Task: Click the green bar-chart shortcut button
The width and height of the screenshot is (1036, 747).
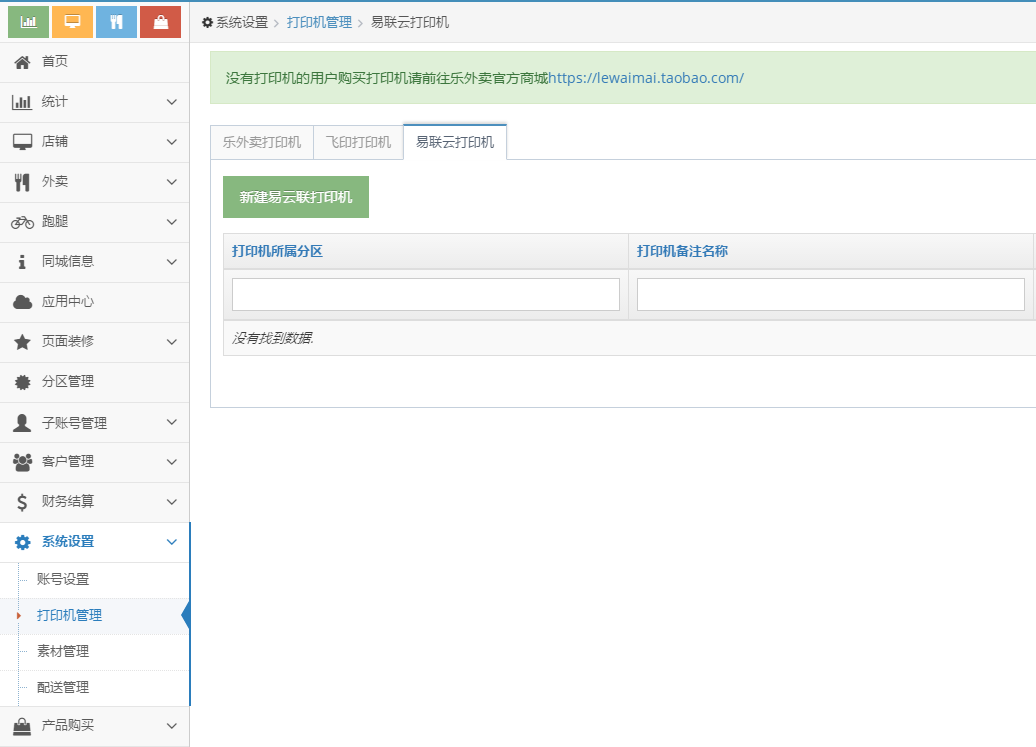Action: coord(28,22)
